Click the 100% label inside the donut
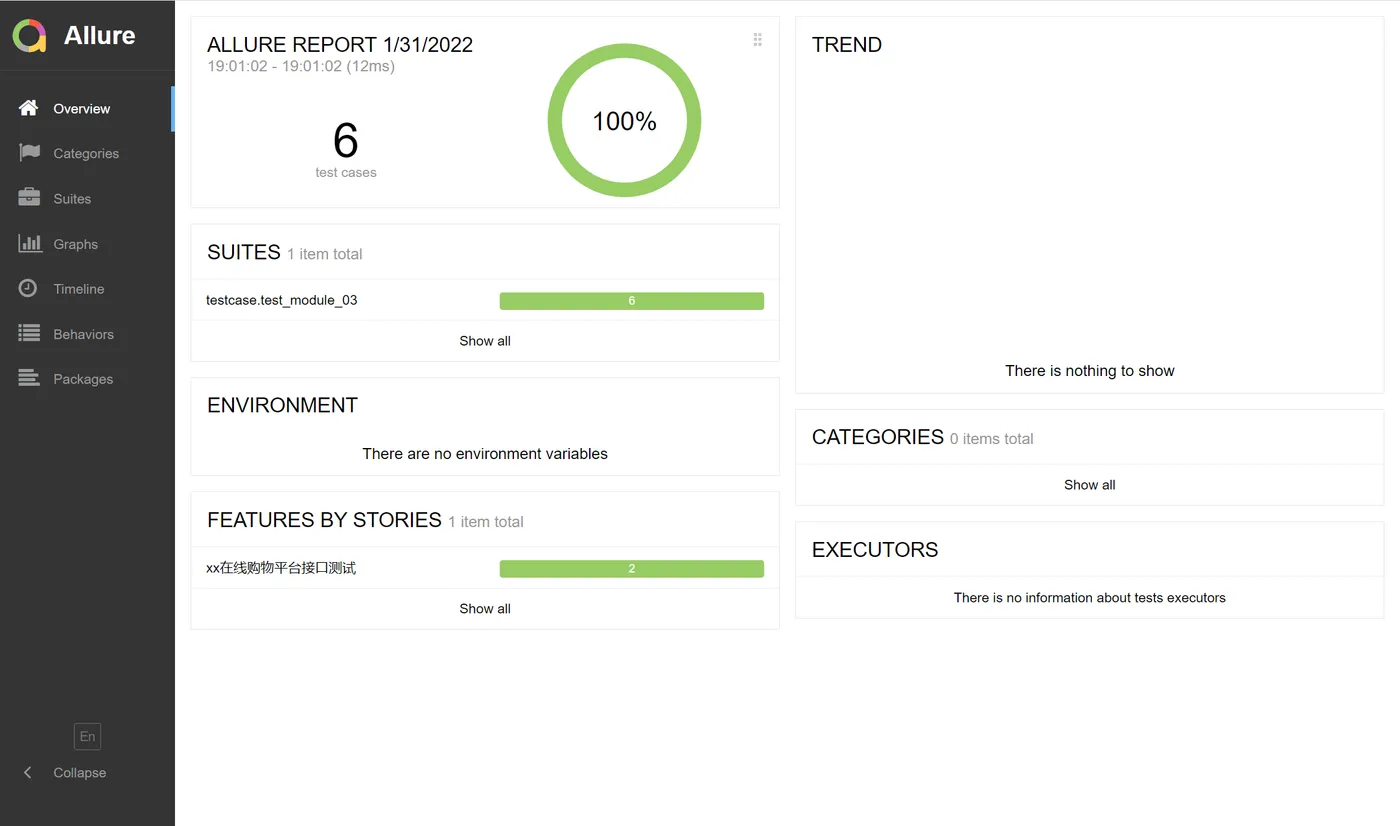Viewport: 1400px width, 826px height. [x=625, y=121]
